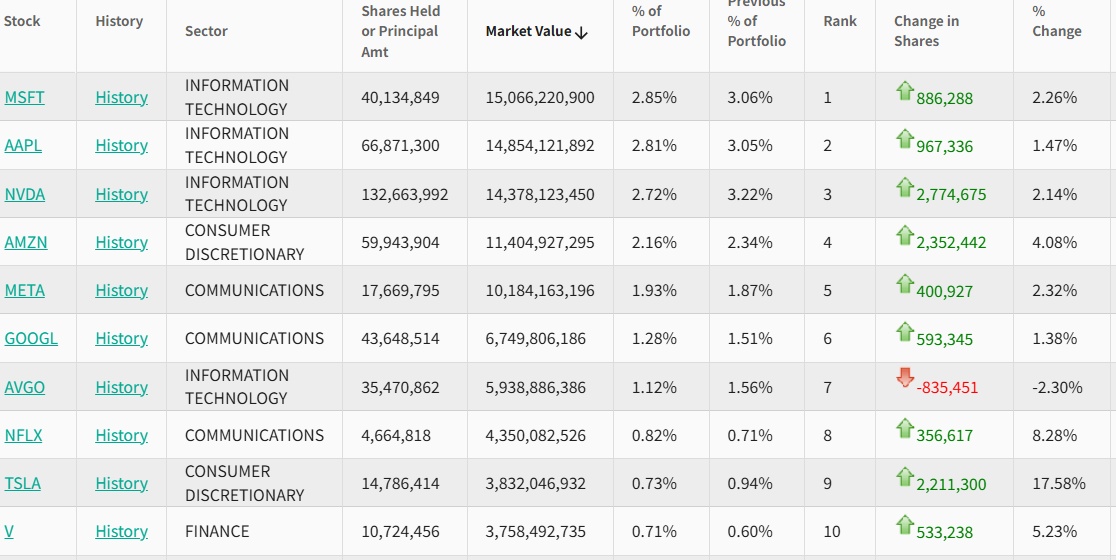
Task: Click the green up arrow in MSFT row
Action: (x=905, y=91)
